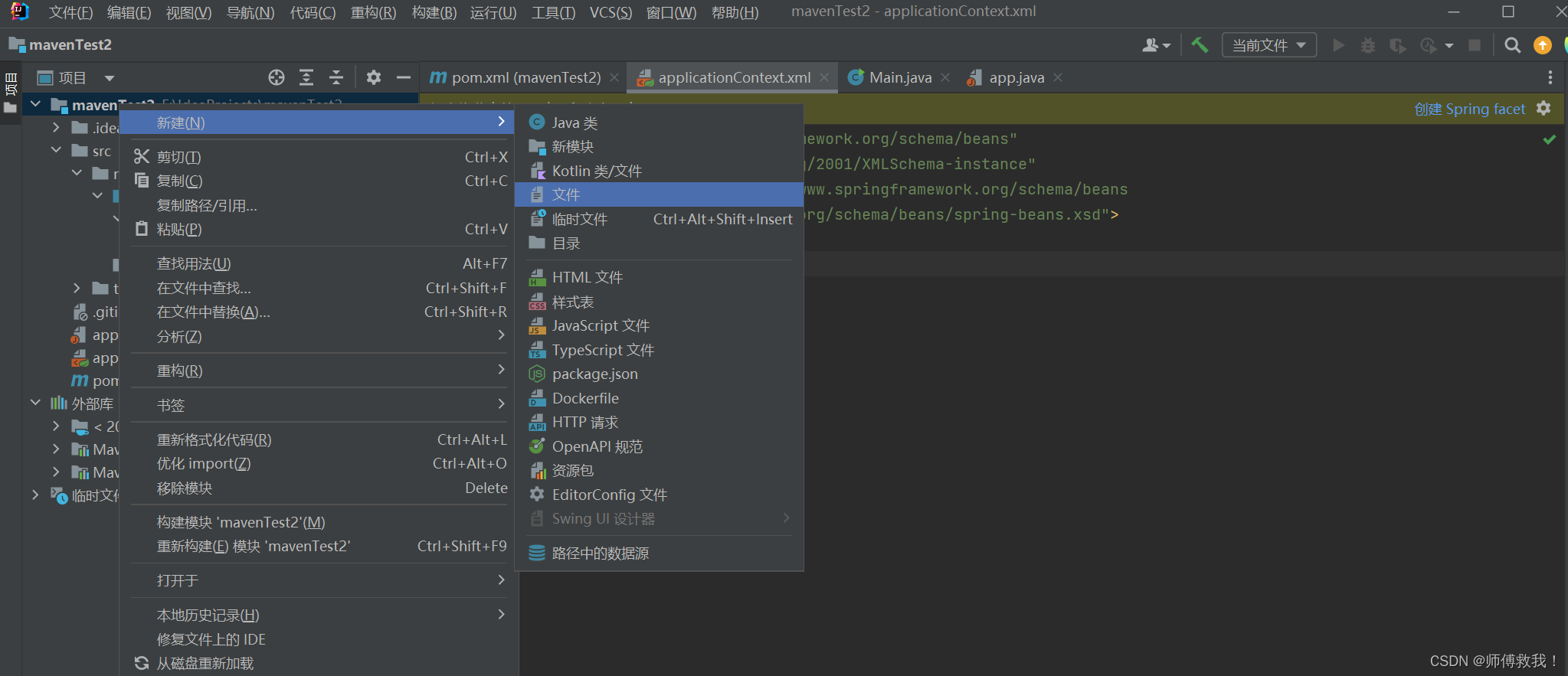This screenshot has width=1568, height=676.
Task: Select OpenAPI 规范 option
Action: tap(659, 446)
